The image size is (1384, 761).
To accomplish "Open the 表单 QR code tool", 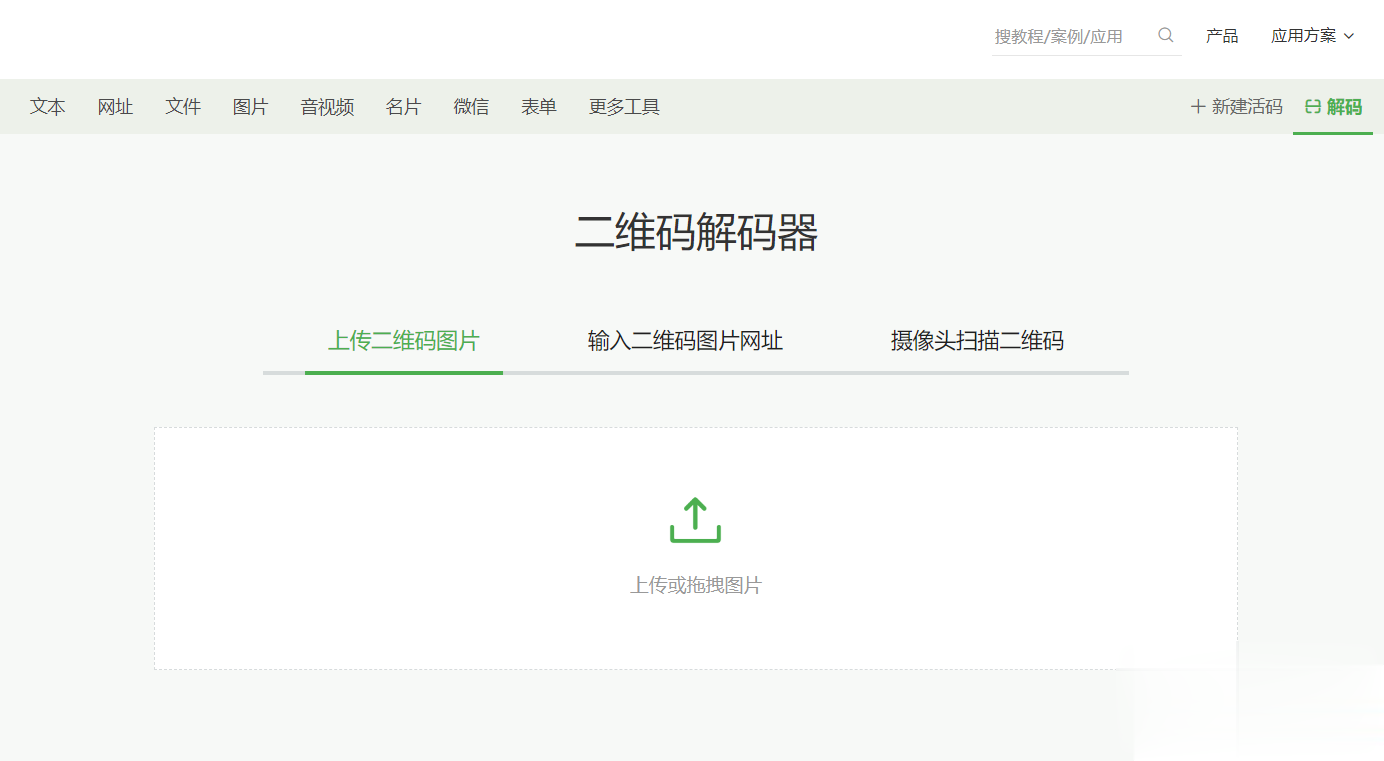I will click(x=539, y=106).
